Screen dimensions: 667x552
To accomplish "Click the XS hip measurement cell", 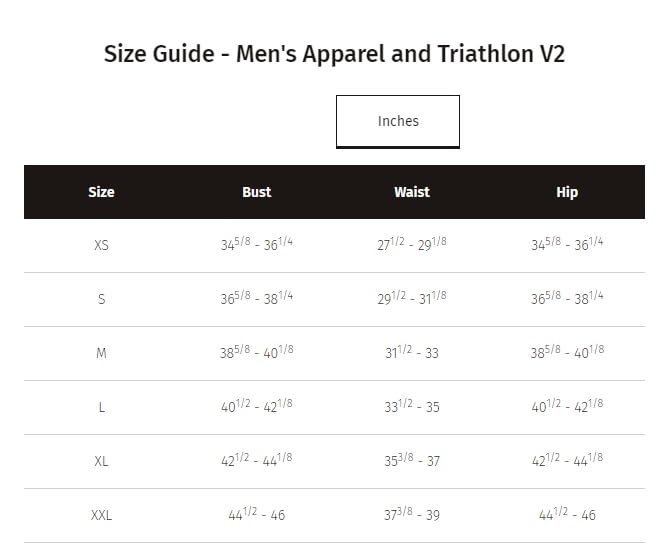I will point(567,245).
